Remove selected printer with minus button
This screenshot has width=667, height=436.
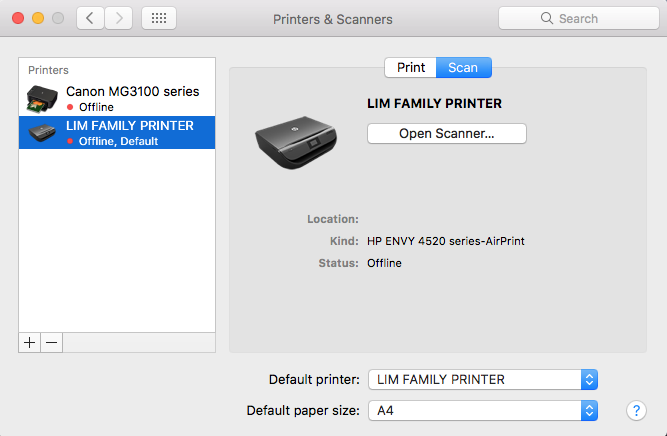click(52, 342)
